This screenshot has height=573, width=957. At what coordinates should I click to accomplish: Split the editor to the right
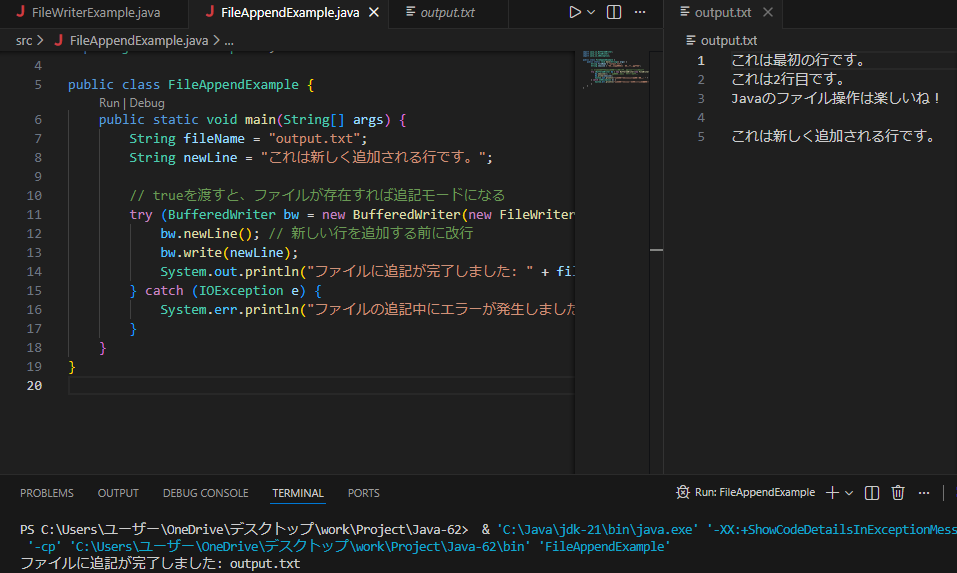[614, 13]
